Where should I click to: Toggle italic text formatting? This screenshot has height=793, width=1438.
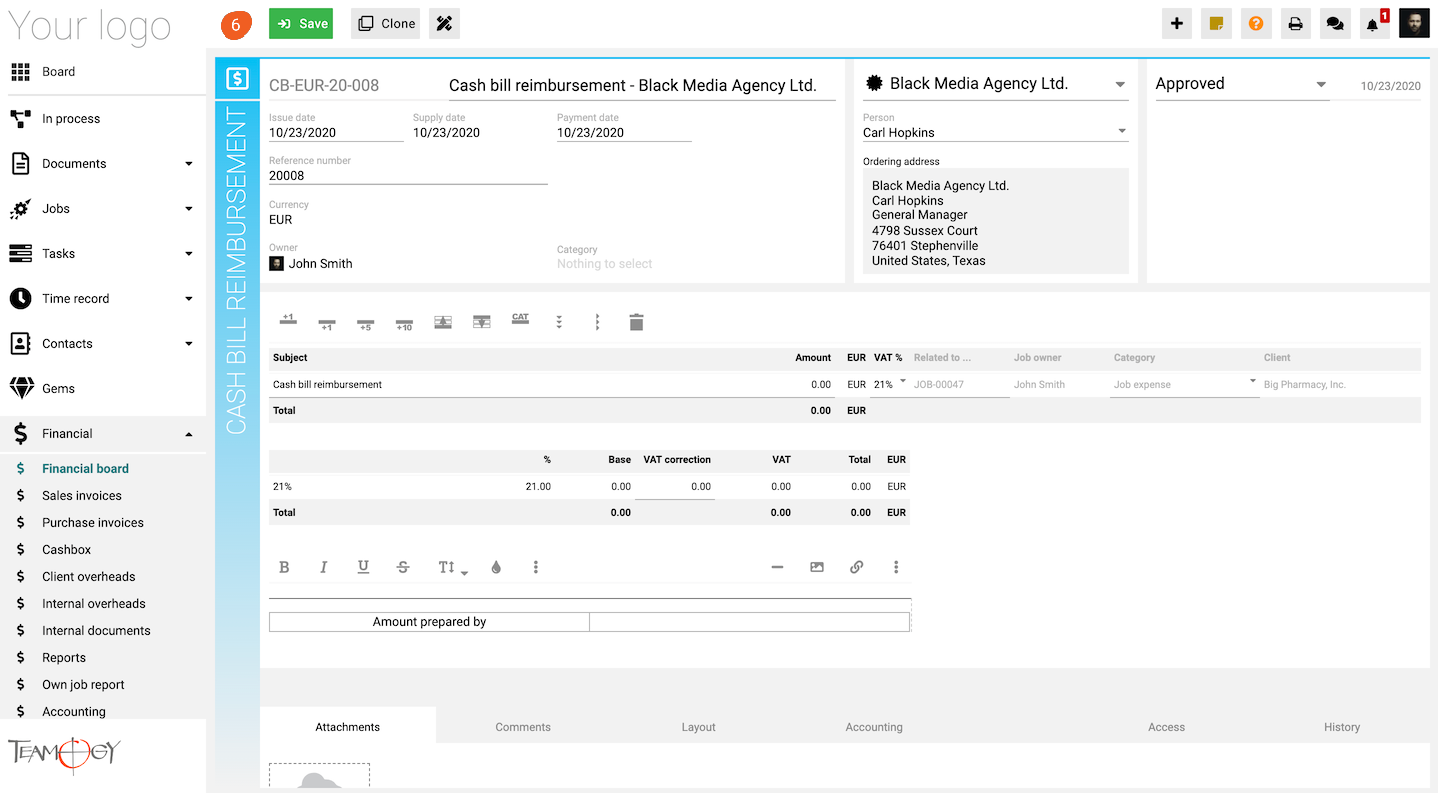(323, 567)
